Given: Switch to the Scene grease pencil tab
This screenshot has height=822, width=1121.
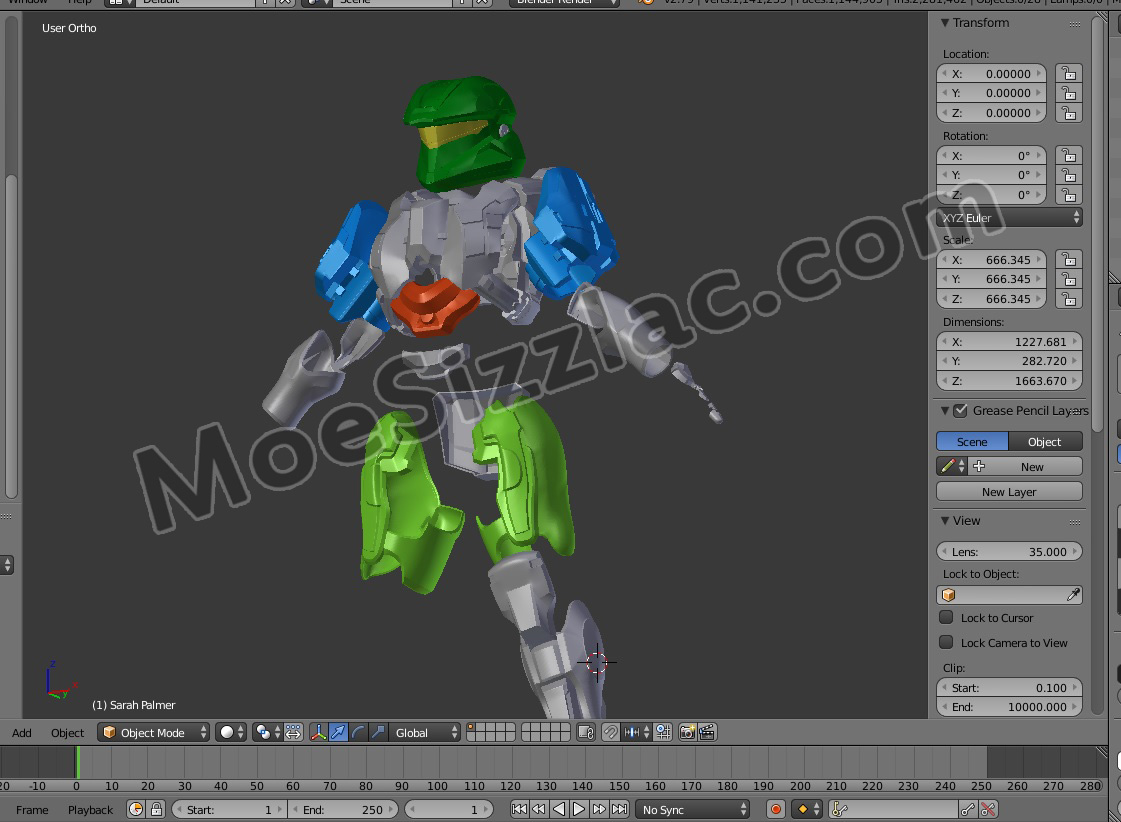Looking at the screenshot, I should 972,442.
